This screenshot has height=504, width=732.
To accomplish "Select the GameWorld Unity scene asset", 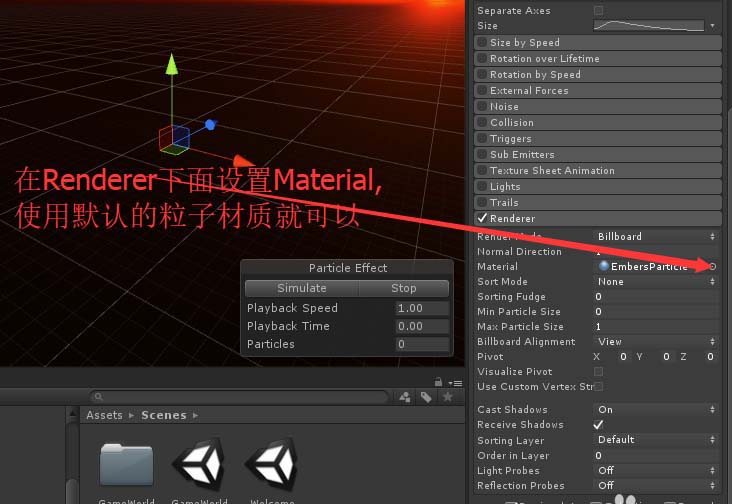I will tap(199, 465).
